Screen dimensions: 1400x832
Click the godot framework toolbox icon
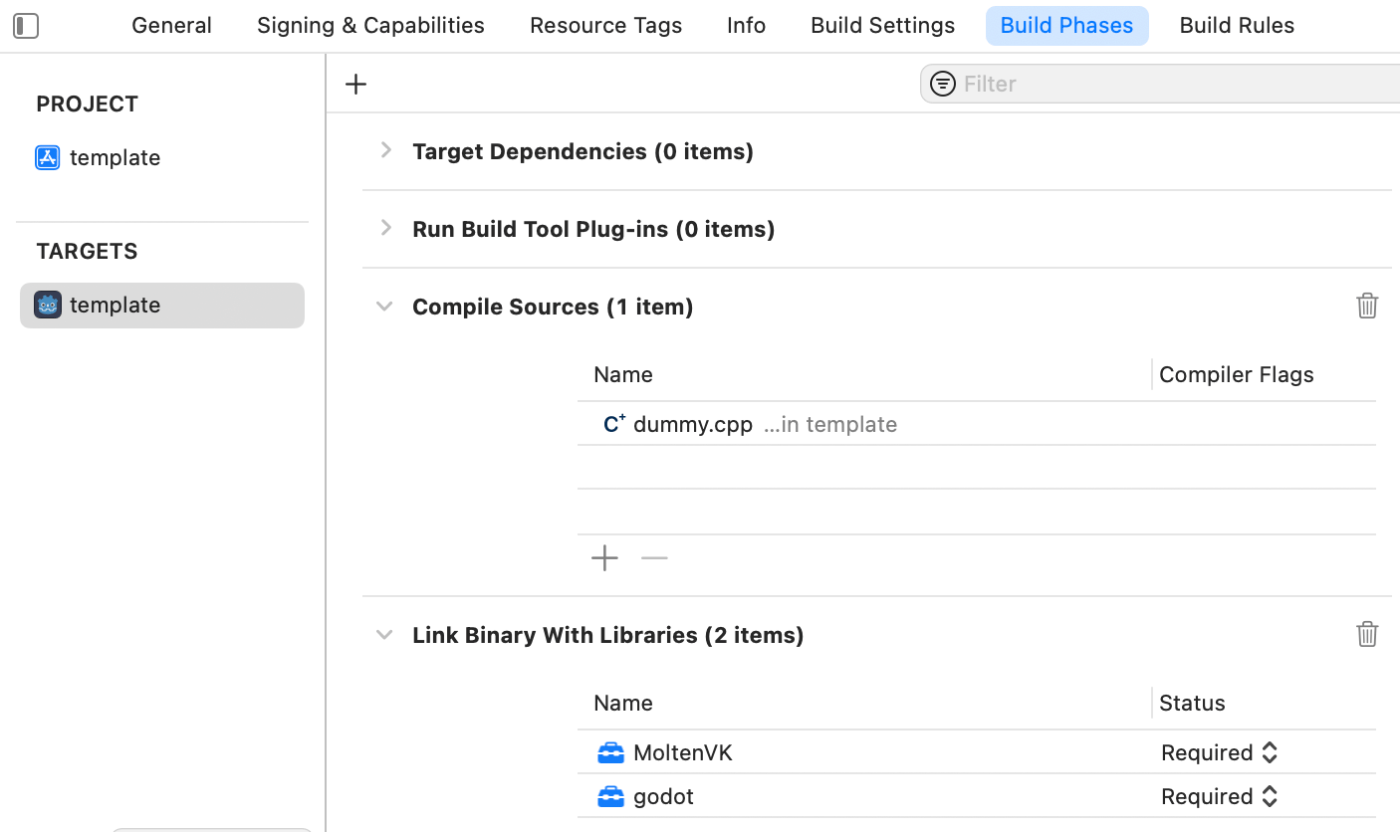click(x=610, y=796)
